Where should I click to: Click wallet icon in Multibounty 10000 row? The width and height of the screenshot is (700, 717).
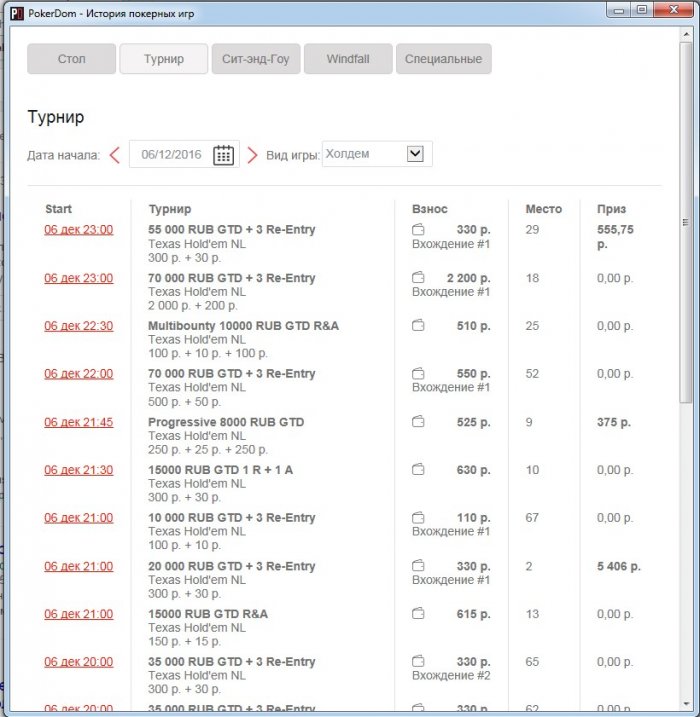418,326
